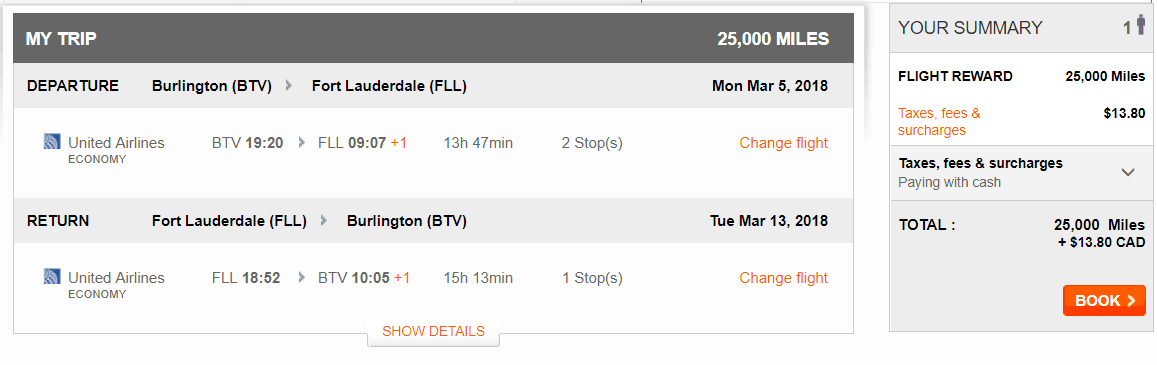Click United Airlines logo on return flight

click(x=52, y=277)
